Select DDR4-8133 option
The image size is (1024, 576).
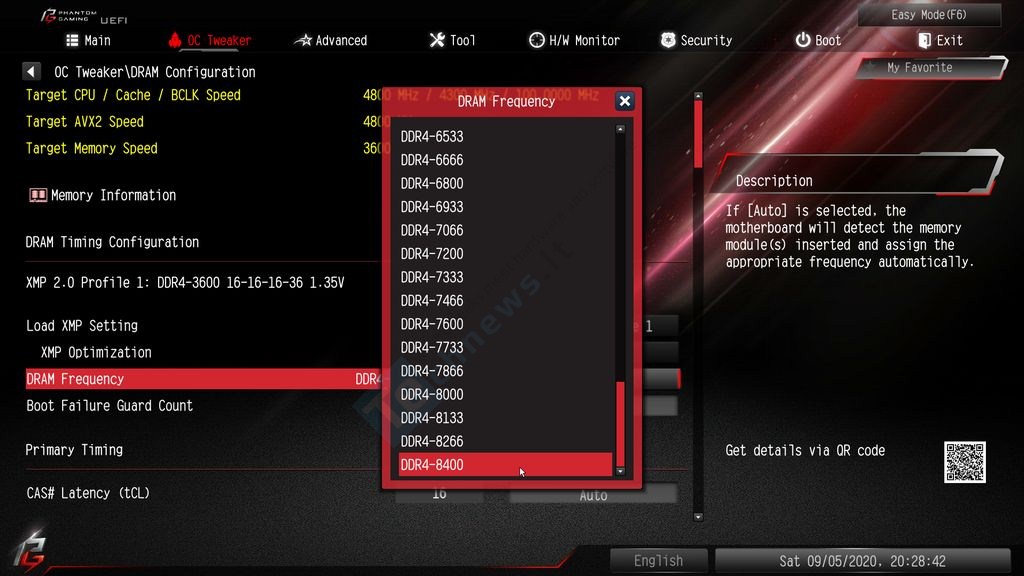click(505, 418)
